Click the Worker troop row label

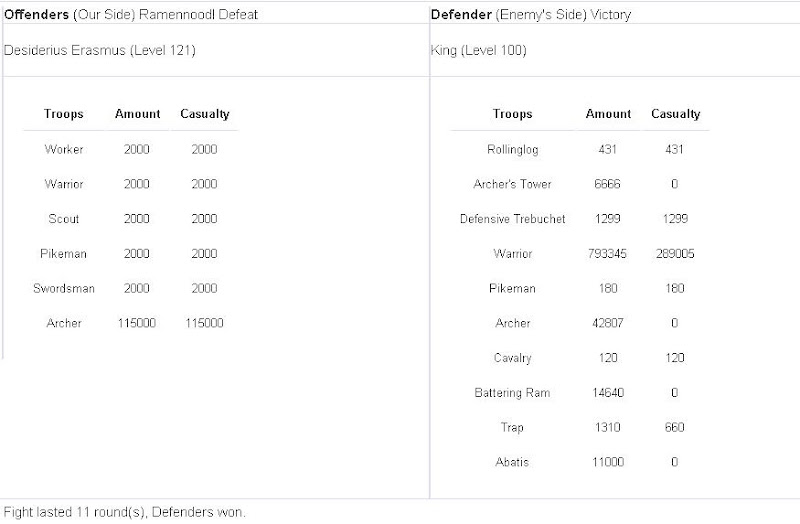tap(64, 150)
